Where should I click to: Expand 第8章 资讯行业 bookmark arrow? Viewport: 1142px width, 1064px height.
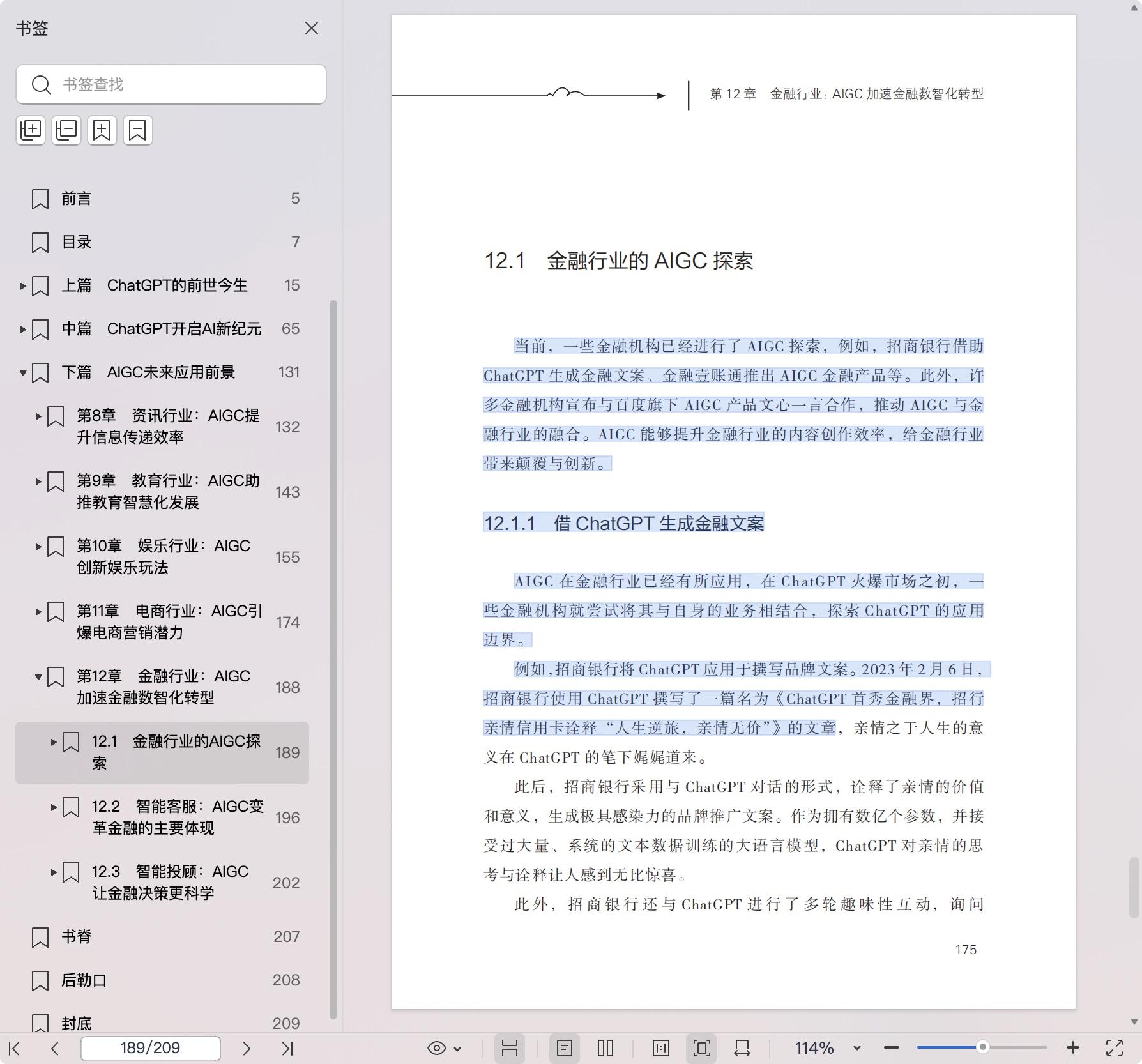pyautogui.click(x=38, y=416)
